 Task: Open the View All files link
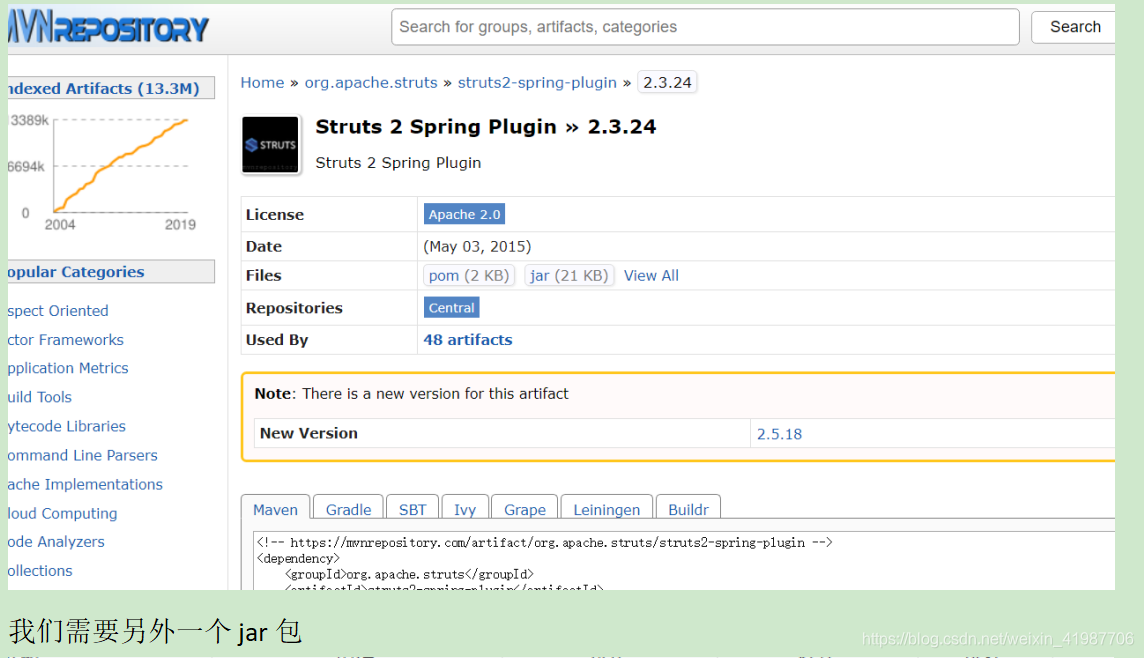coord(651,276)
